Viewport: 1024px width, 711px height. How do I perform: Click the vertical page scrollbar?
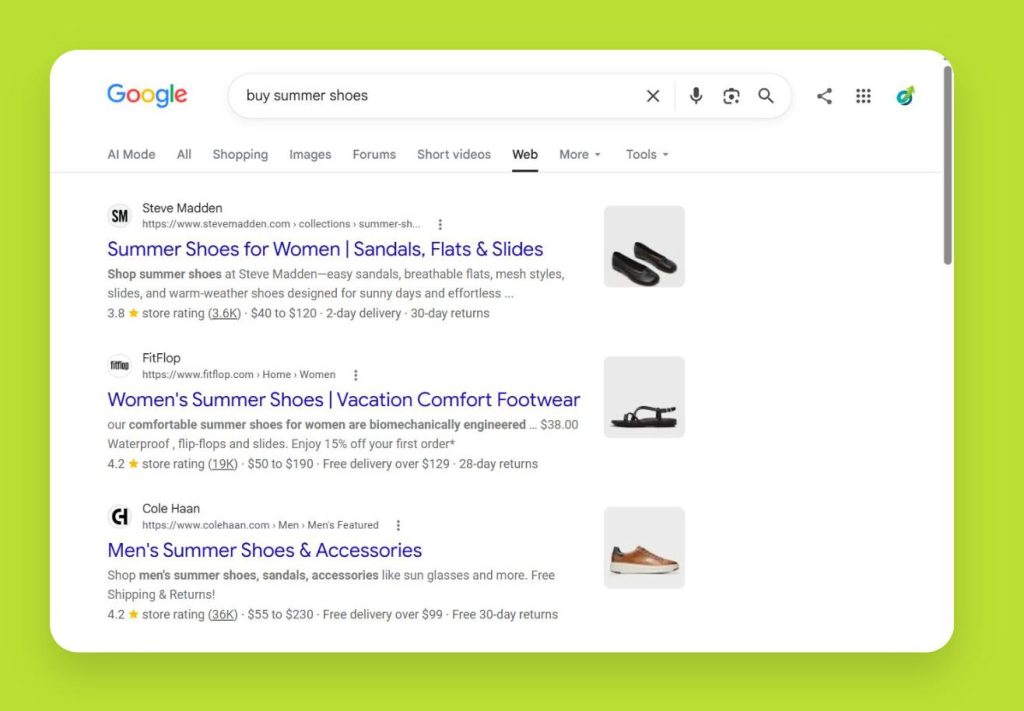point(948,166)
